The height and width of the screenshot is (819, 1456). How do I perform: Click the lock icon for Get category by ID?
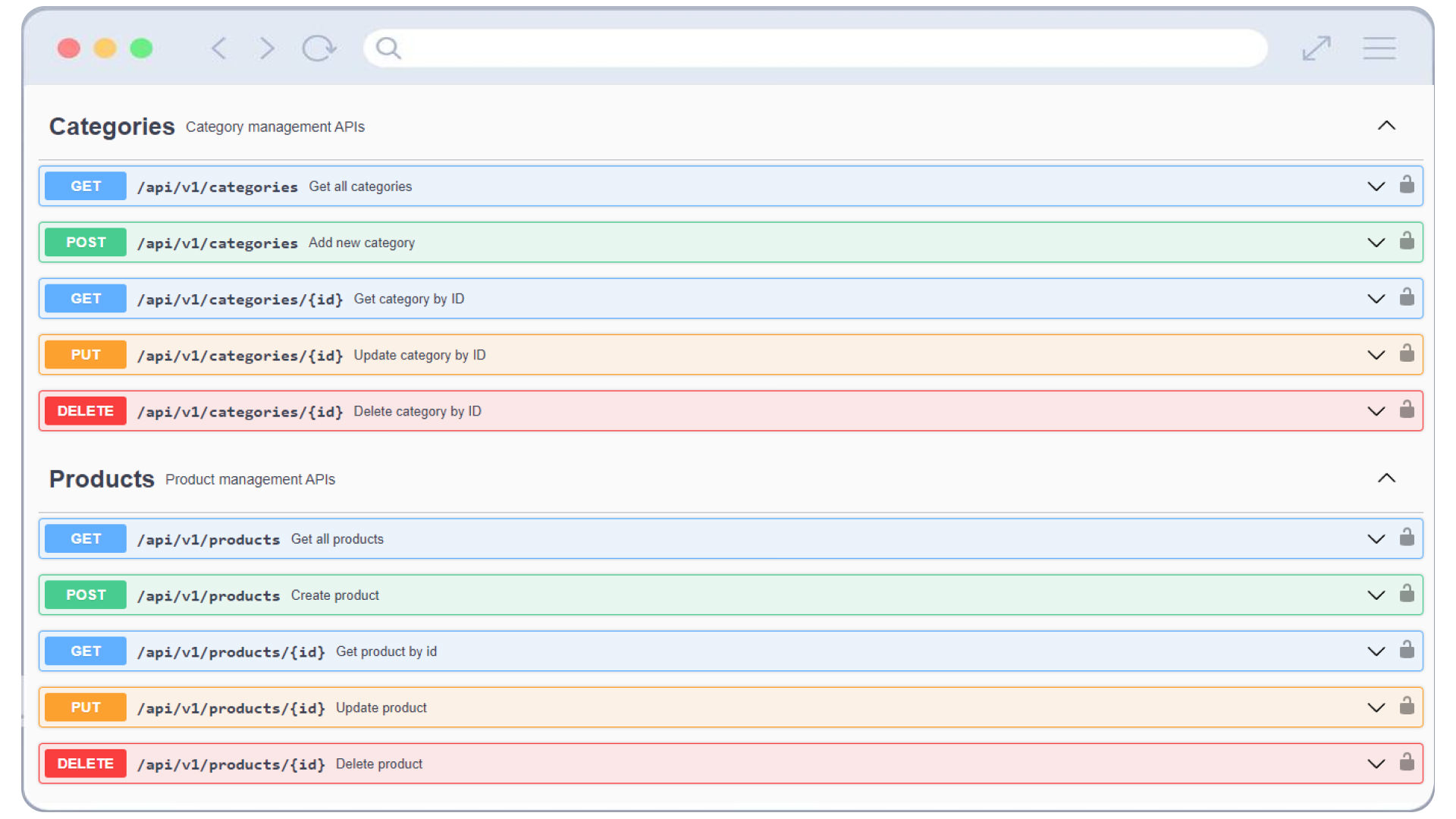tap(1407, 297)
